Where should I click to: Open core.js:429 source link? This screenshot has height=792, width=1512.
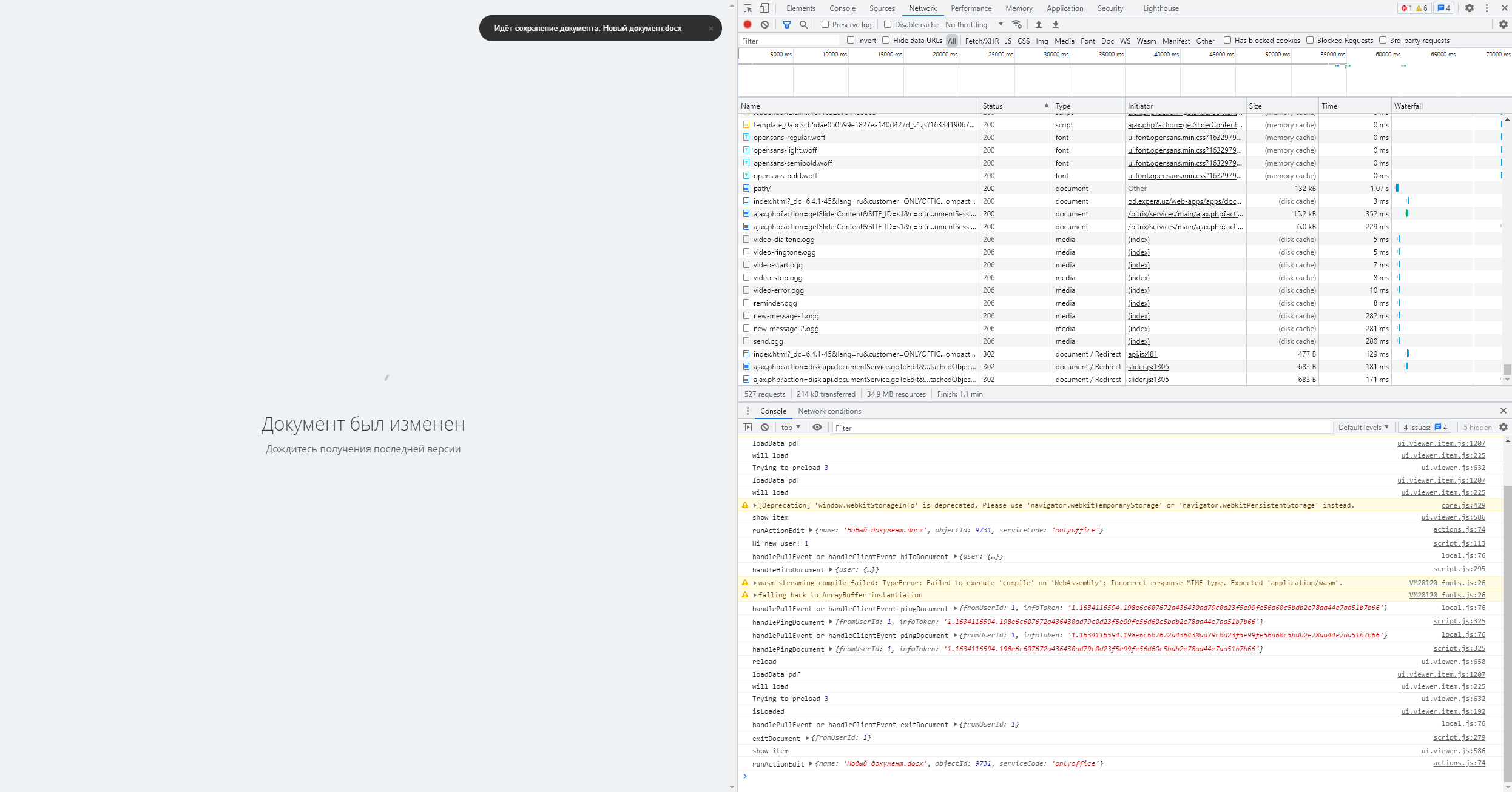point(1463,505)
